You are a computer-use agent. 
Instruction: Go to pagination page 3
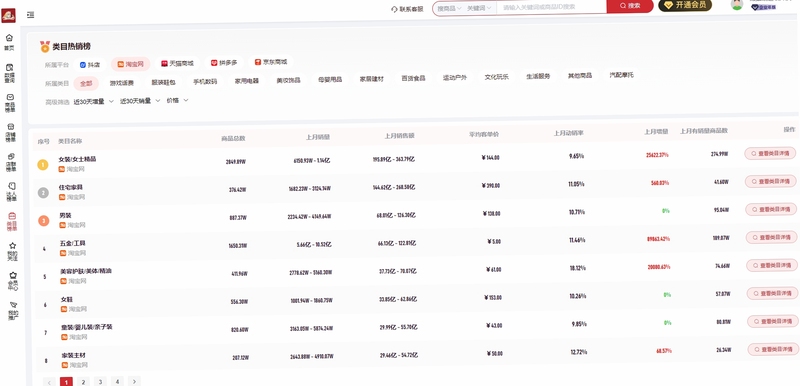(x=100, y=381)
